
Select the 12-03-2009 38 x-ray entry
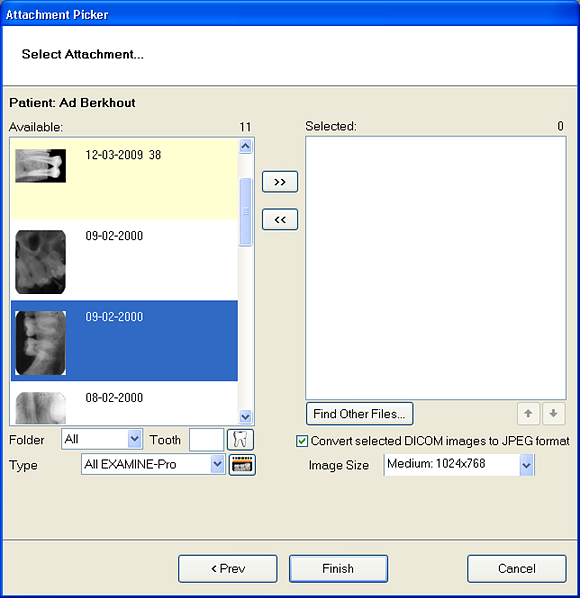point(124,179)
